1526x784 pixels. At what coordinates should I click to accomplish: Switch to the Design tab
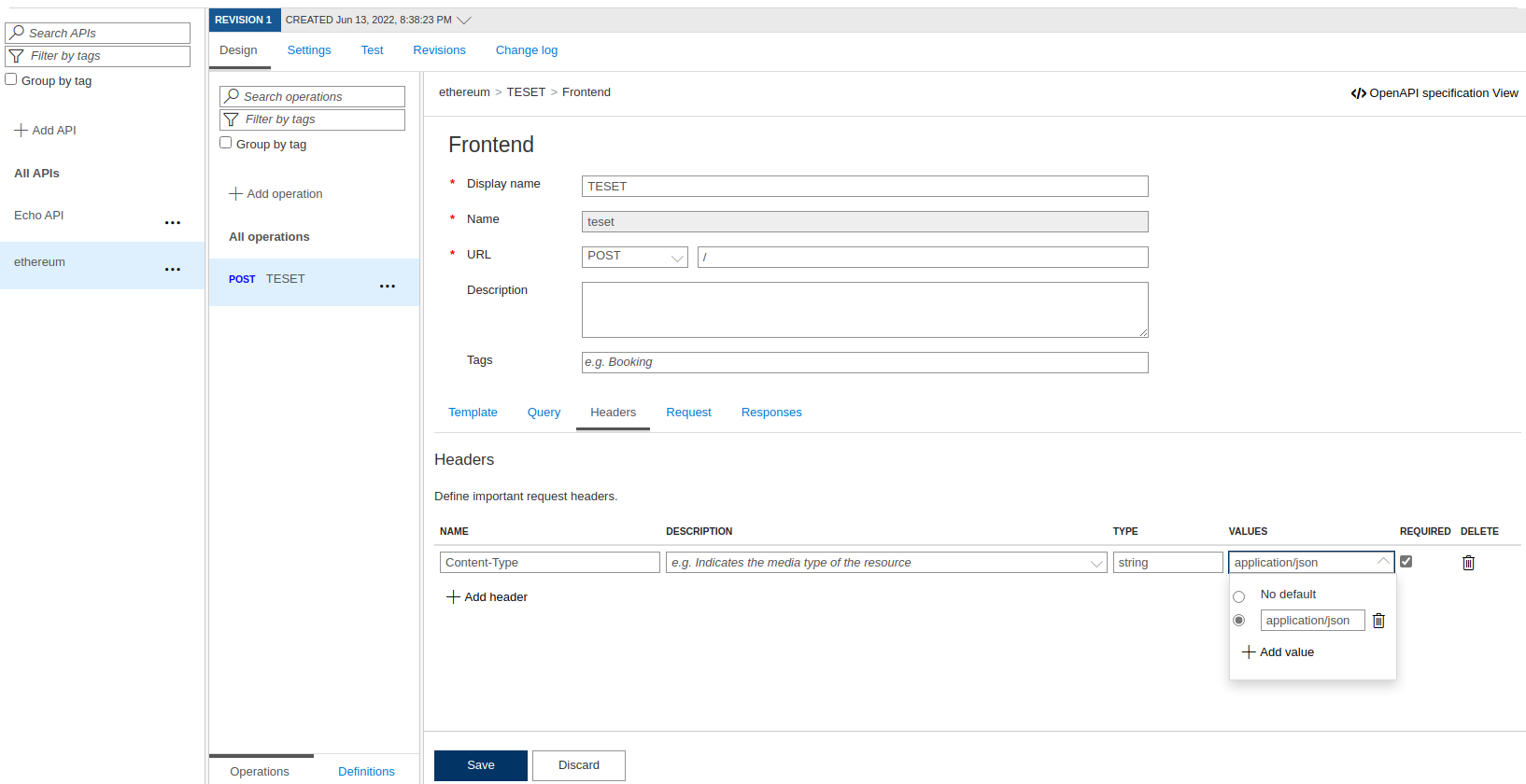pyautogui.click(x=238, y=50)
